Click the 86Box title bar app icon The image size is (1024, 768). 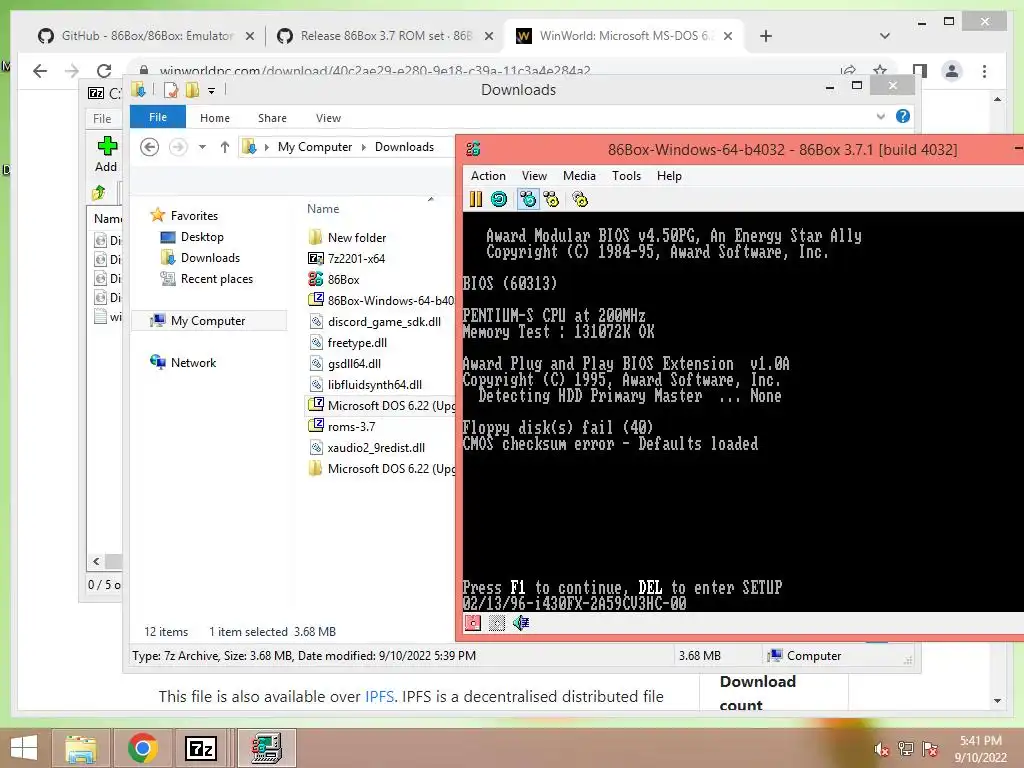[x=473, y=150]
